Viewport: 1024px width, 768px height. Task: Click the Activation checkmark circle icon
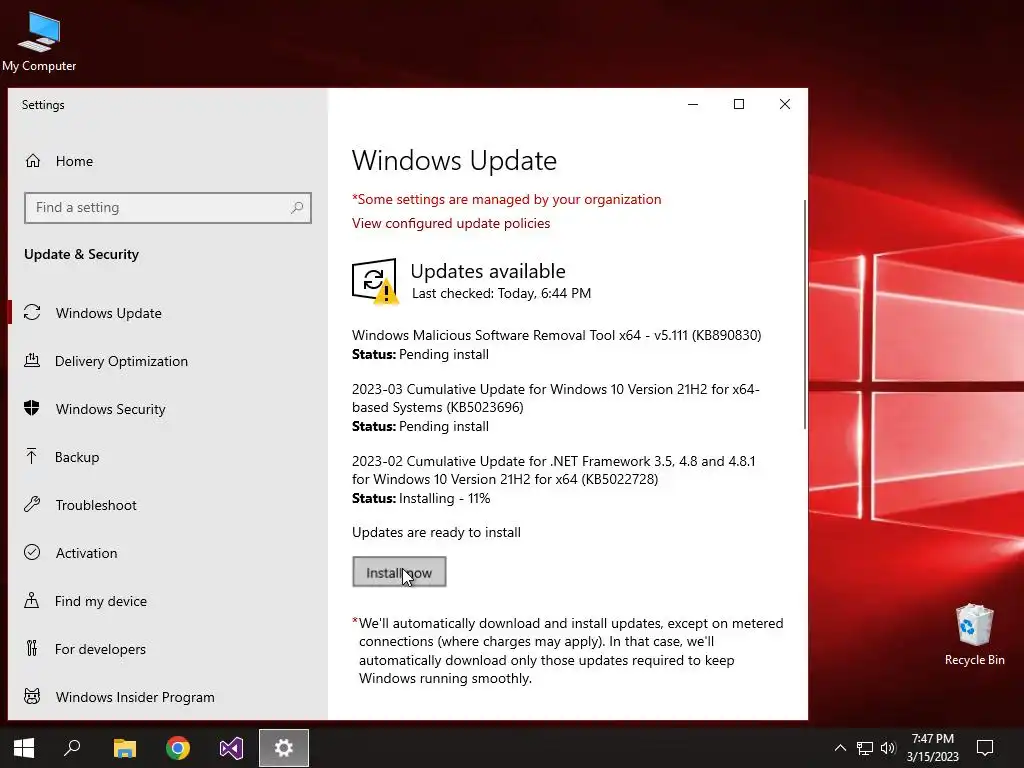[x=32, y=552]
